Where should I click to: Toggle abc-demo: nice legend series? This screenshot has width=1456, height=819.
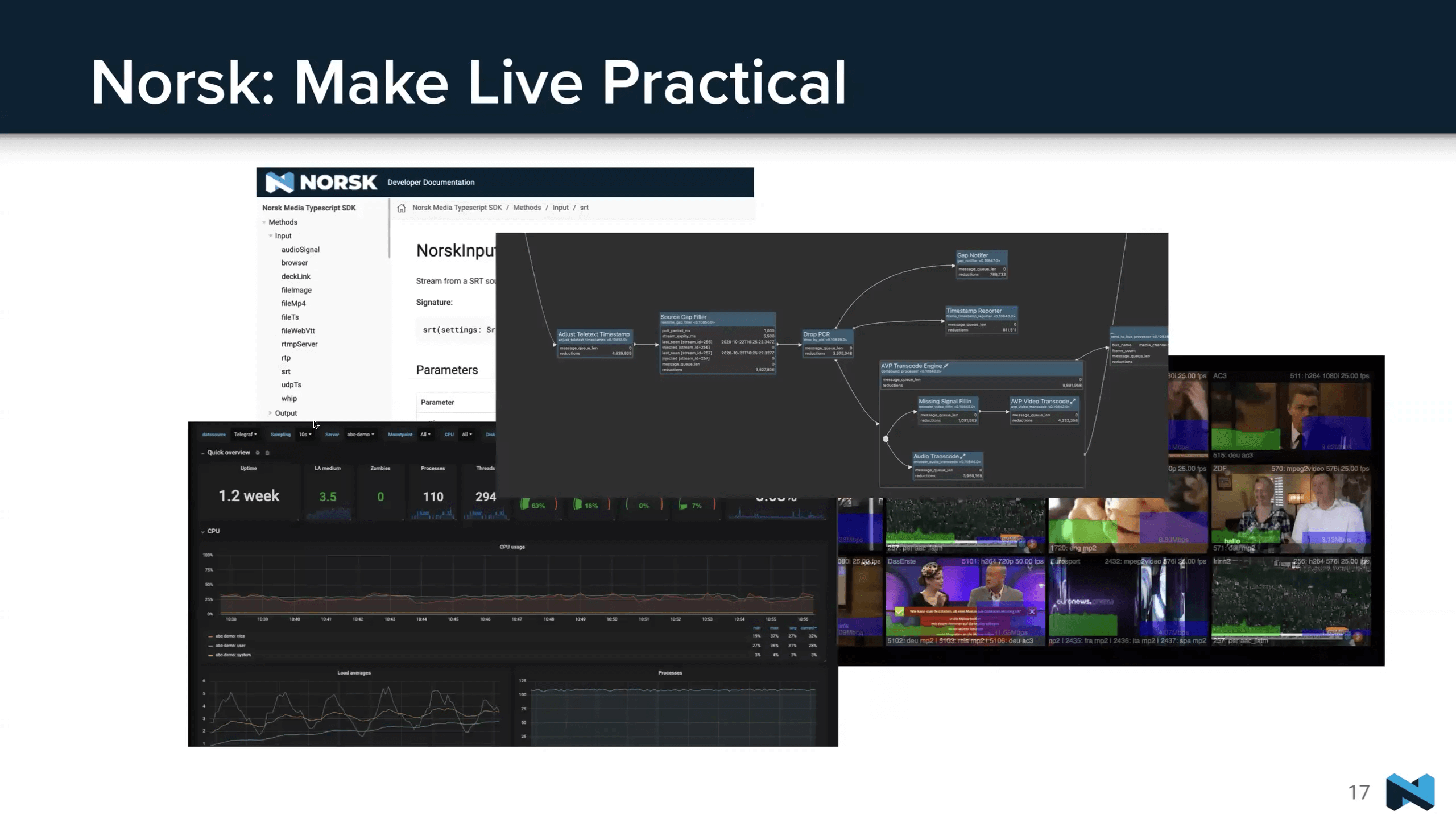coord(226,636)
